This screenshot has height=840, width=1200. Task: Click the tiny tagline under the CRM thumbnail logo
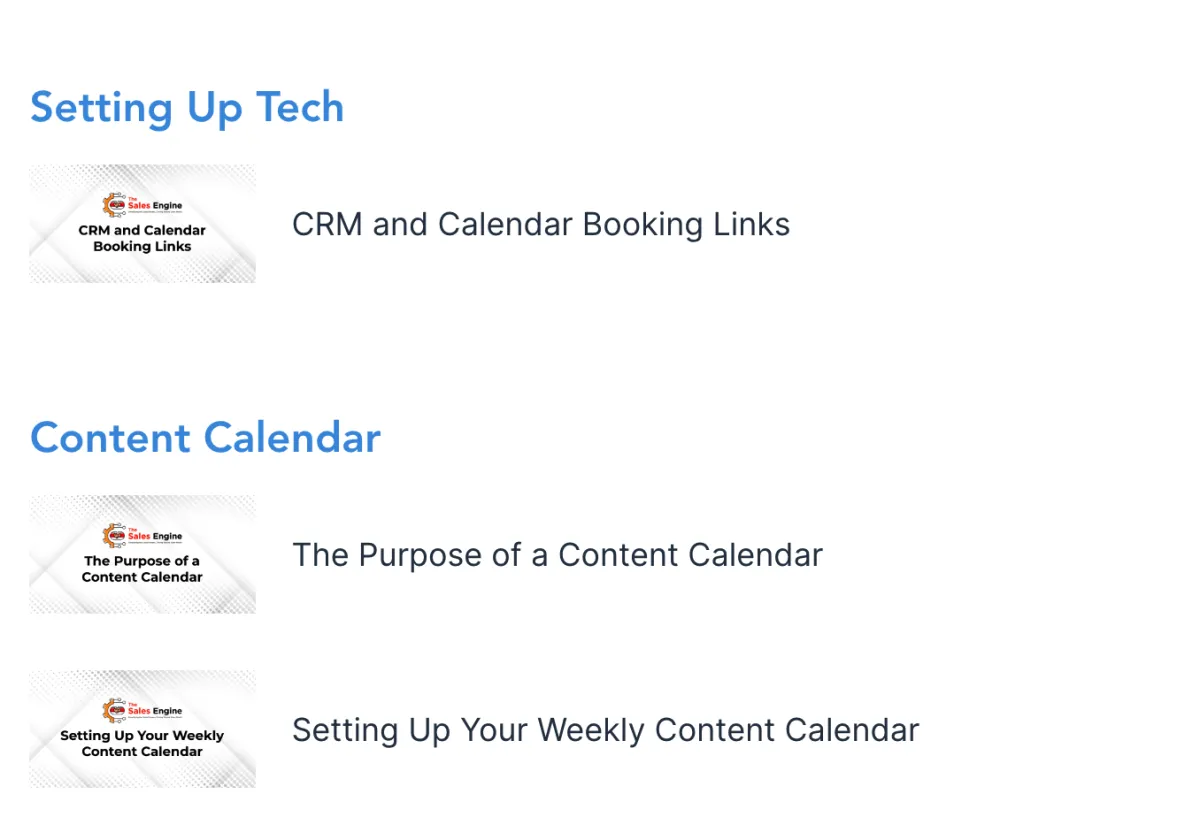(x=155, y=213)
